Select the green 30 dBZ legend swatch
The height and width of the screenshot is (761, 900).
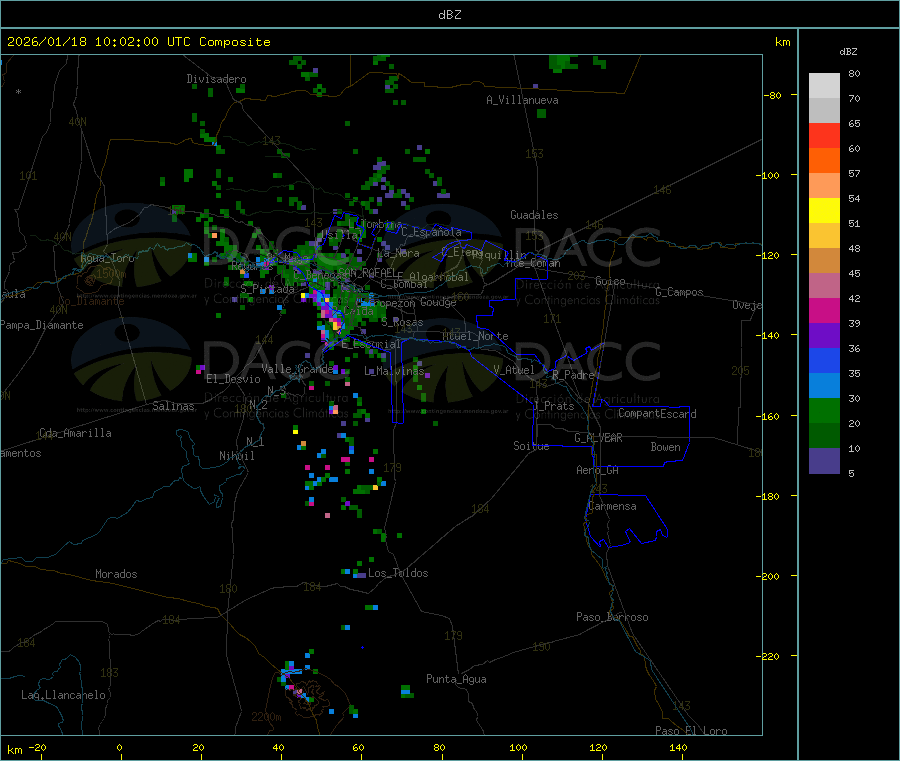824,410
